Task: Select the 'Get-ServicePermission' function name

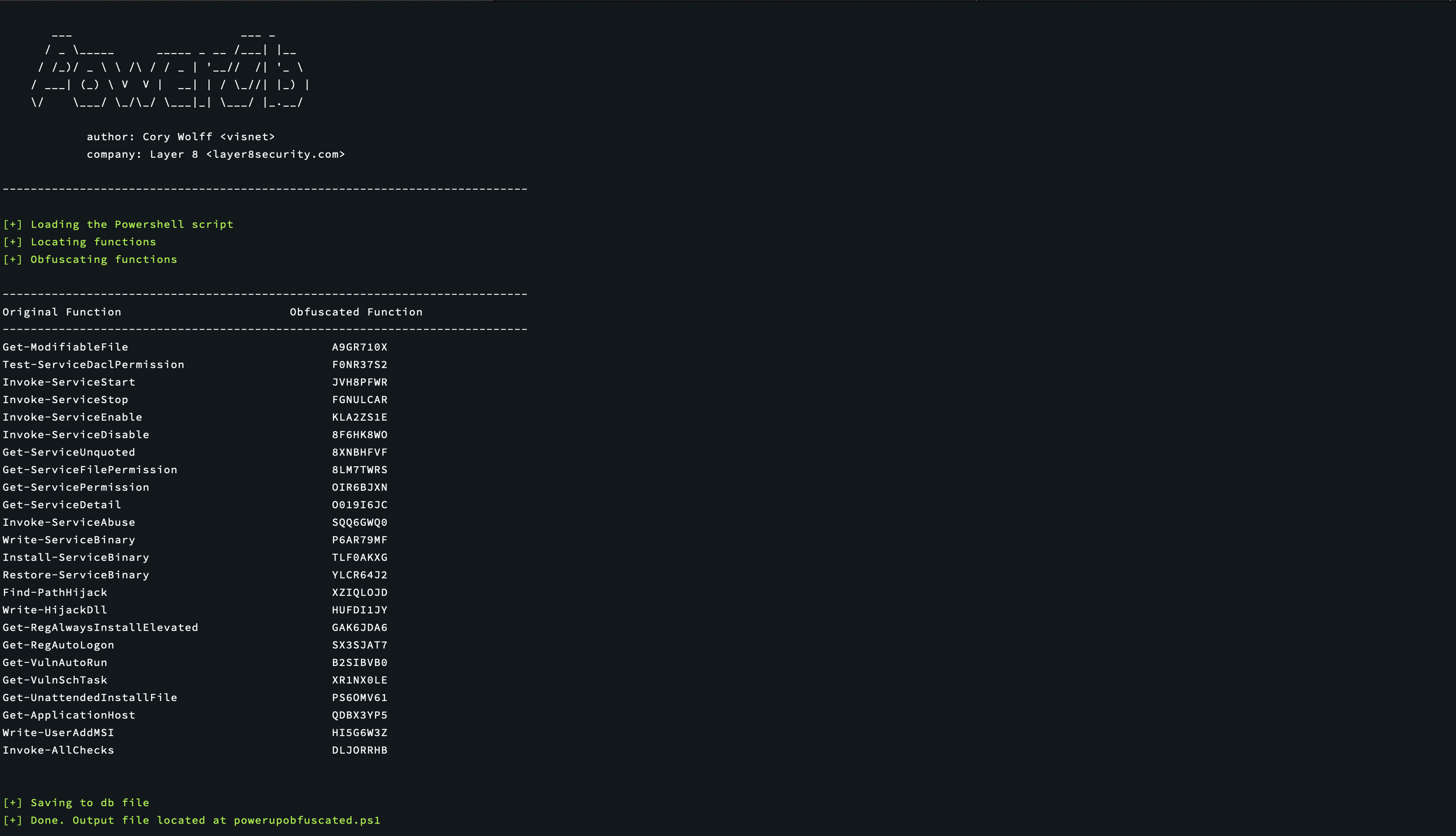Action: click(x=76, y=487)
